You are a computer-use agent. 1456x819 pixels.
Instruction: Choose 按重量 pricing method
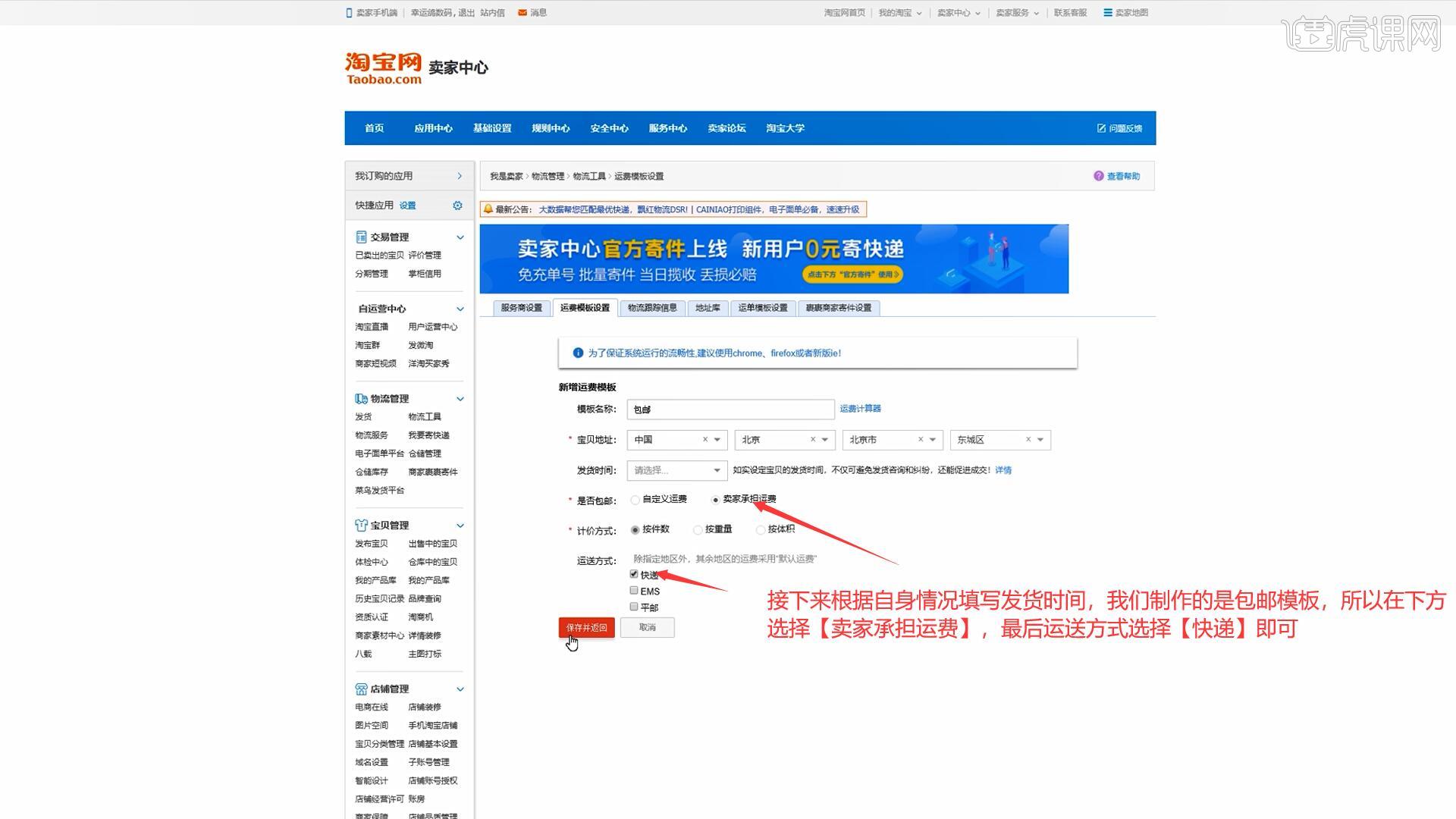698,530
